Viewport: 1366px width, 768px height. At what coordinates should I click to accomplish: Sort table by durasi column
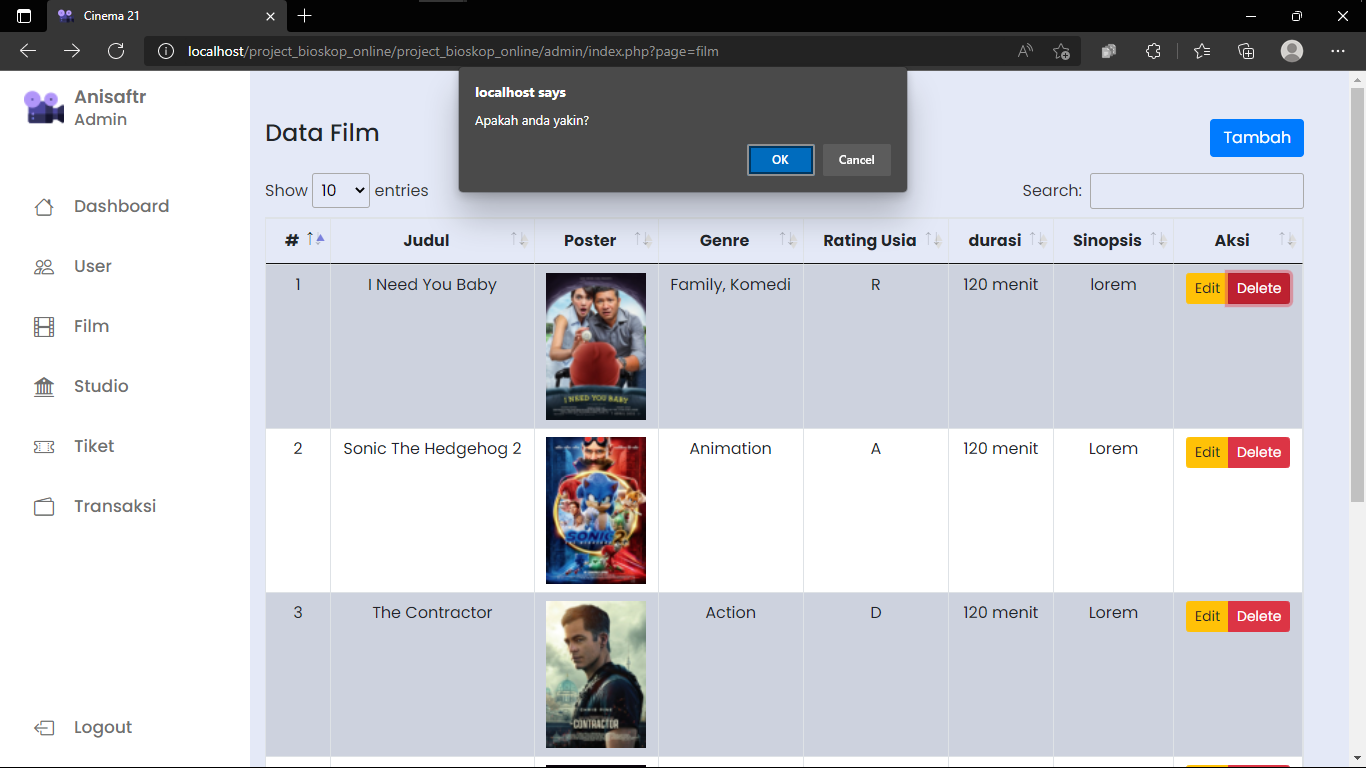(1001, 240)
